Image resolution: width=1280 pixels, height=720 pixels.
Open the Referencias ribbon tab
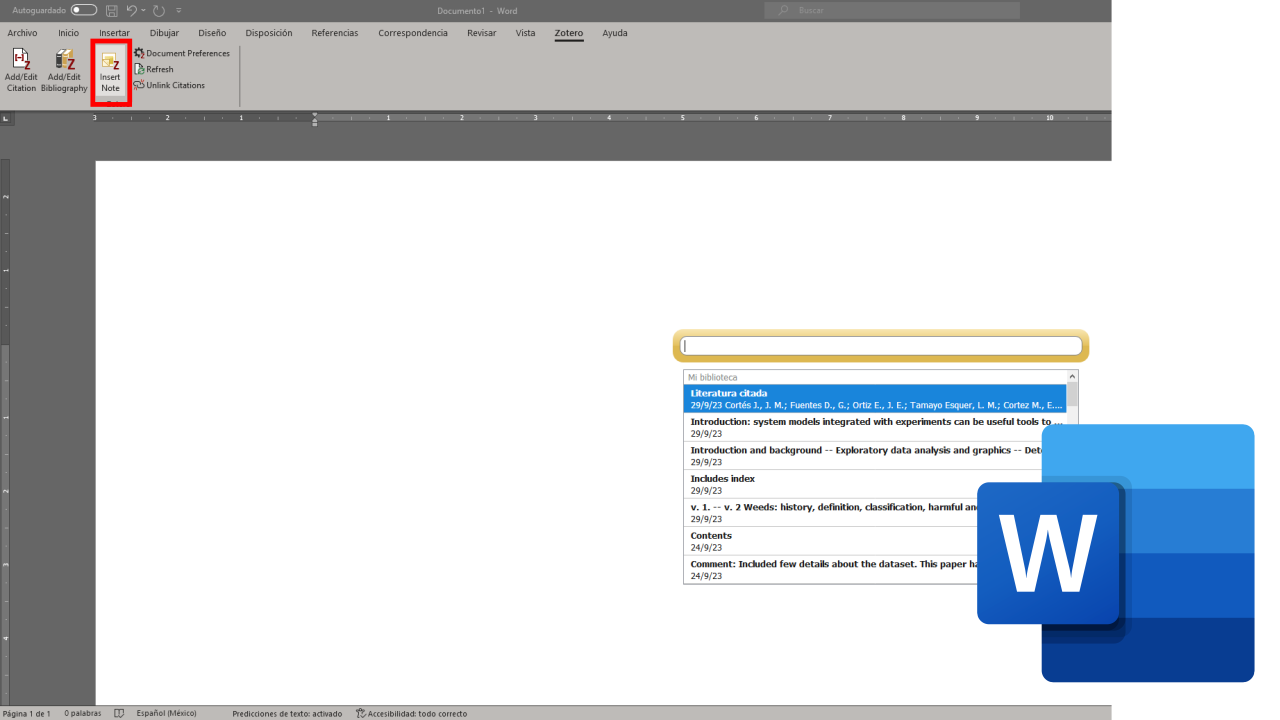coord(334,33)
